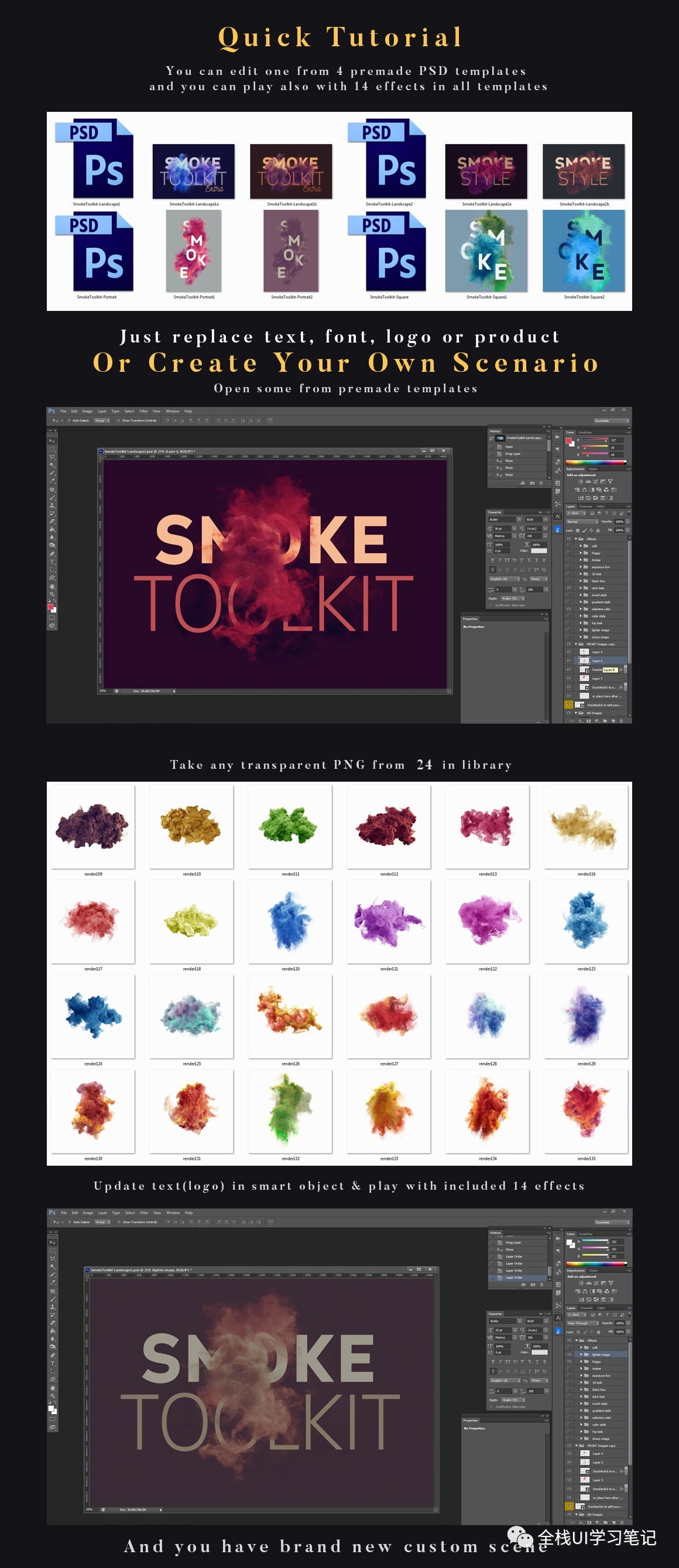This screenshot has width=679, height=1568.
Task: Click the SmokeToolkit-Landscape1 PSD file icon
Action: (95, 158)
